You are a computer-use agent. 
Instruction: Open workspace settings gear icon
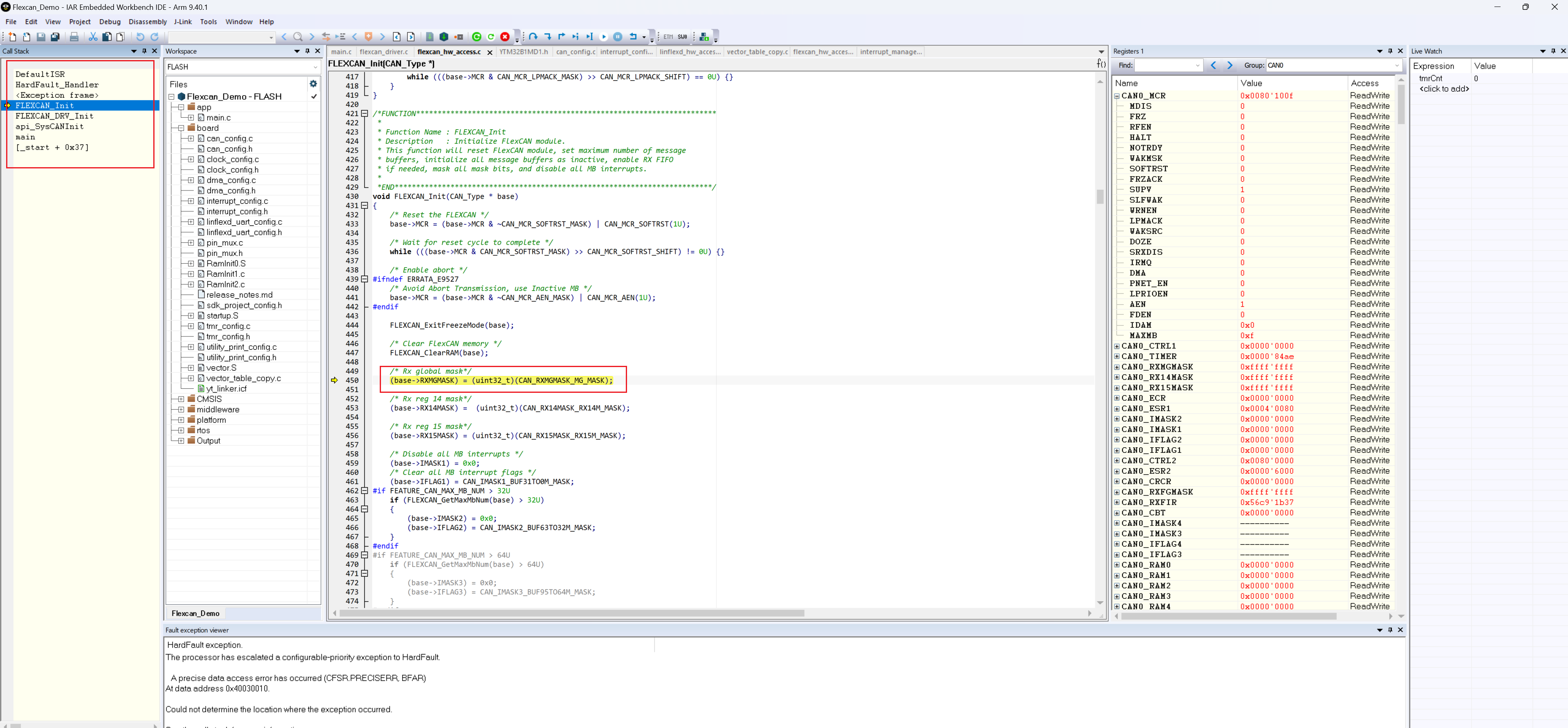pos(314,84)
